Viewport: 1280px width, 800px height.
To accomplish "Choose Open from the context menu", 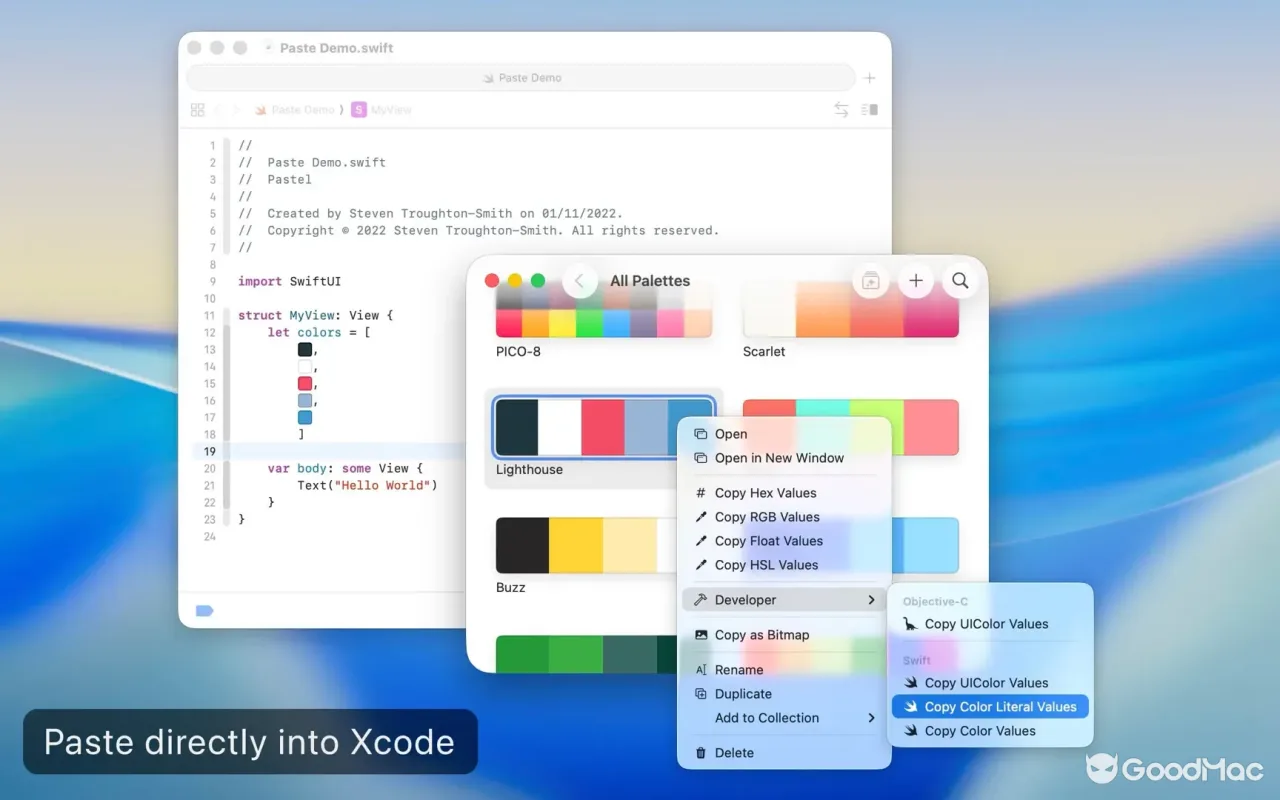I will (x=784, y=434).
